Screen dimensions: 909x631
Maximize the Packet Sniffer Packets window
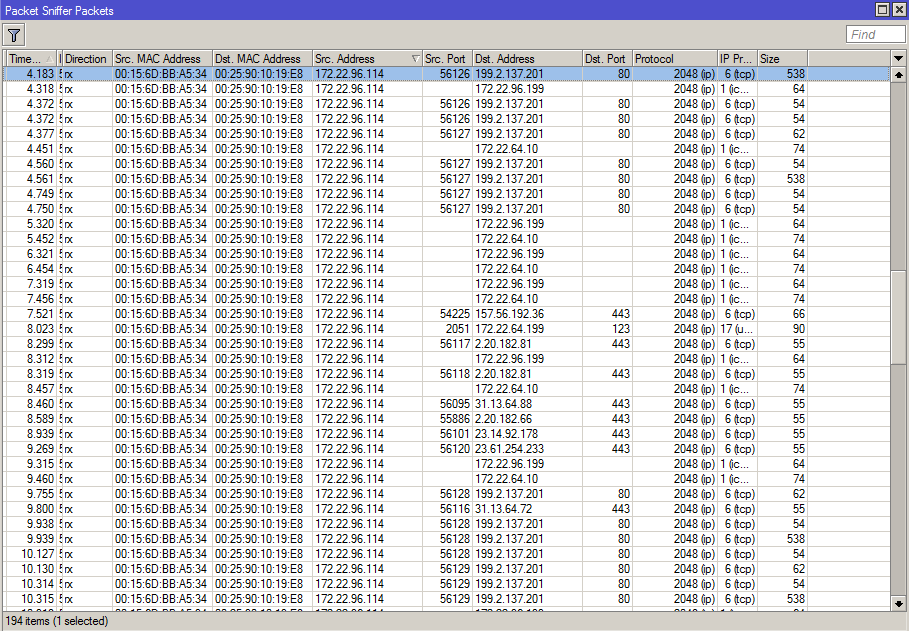[882, 9]
